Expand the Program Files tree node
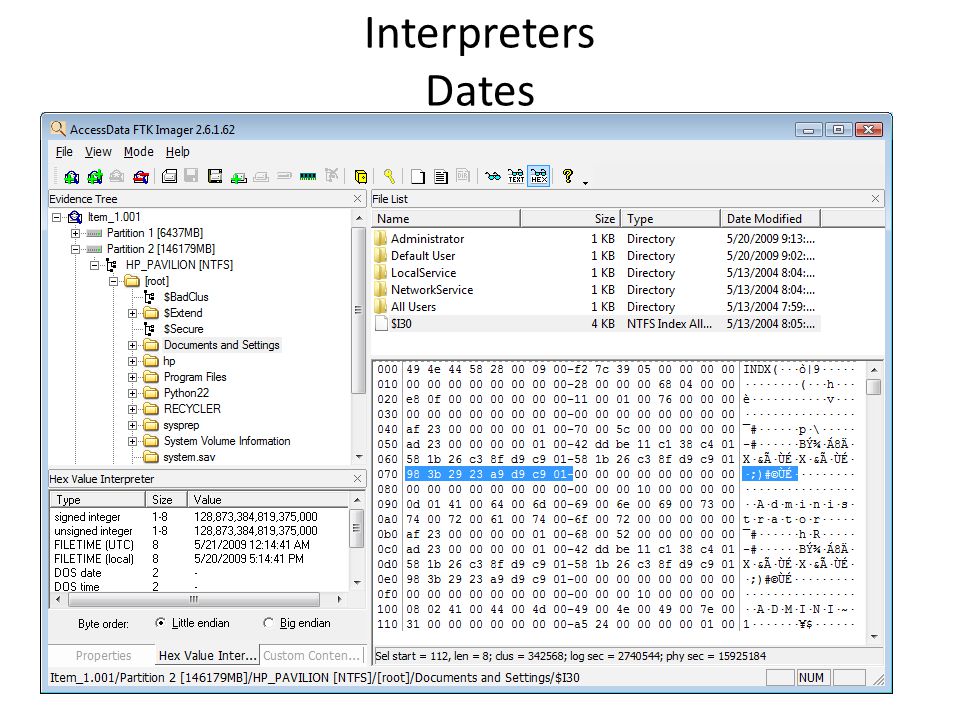 [x=132, y=377]
